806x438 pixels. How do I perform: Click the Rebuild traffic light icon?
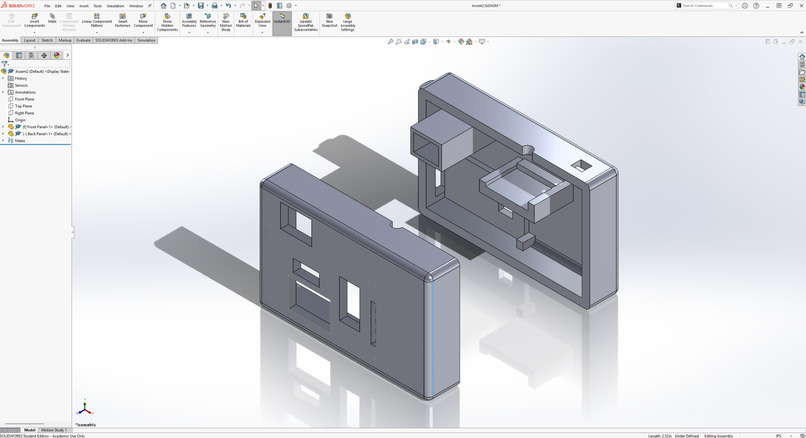tap(270, 6)
